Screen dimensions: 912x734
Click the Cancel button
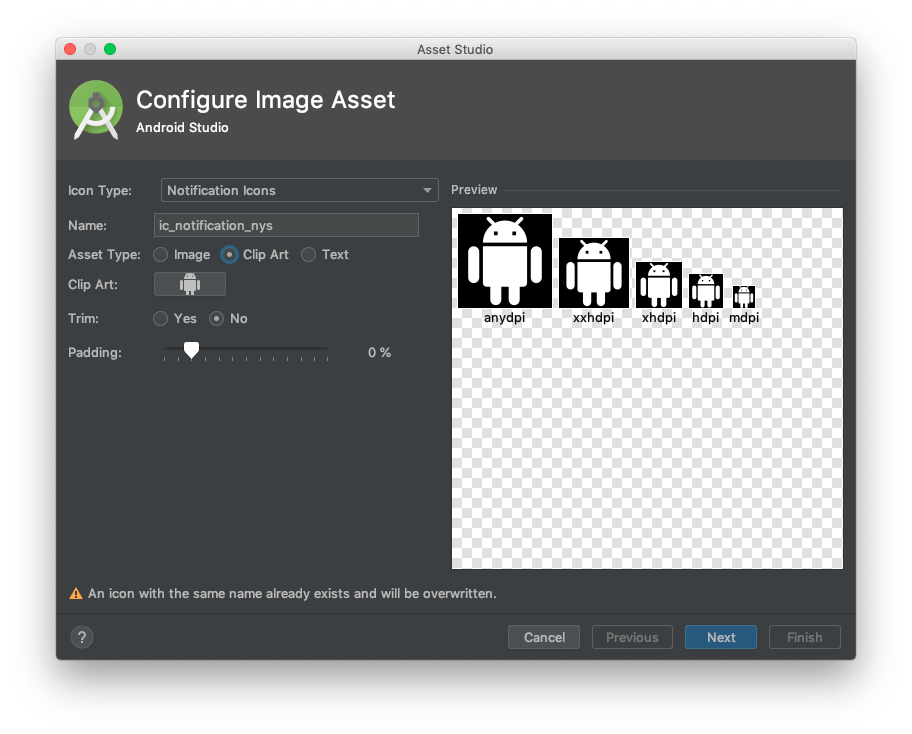(544, 637)
